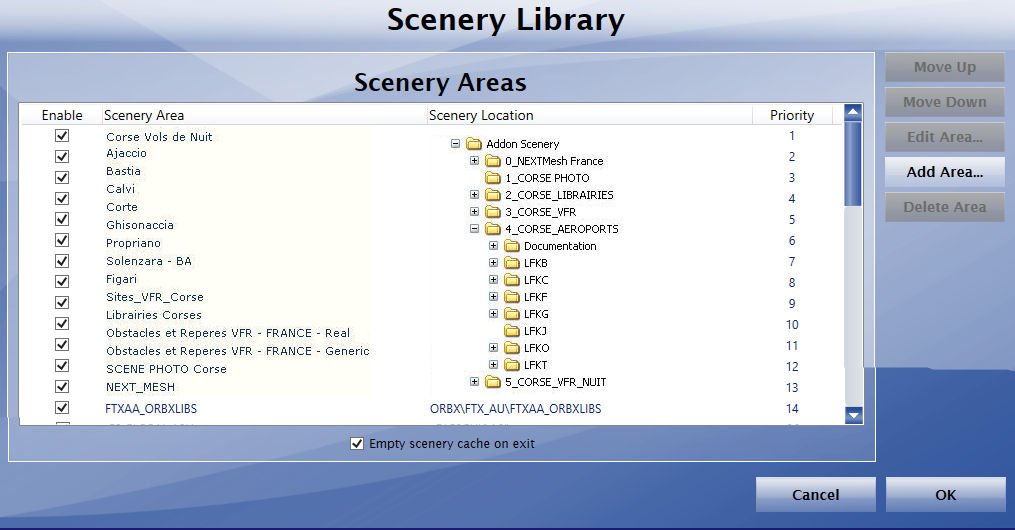
Task: Select the 1_CORSE PHOTO folder icon
Action: tap(493, 178)
